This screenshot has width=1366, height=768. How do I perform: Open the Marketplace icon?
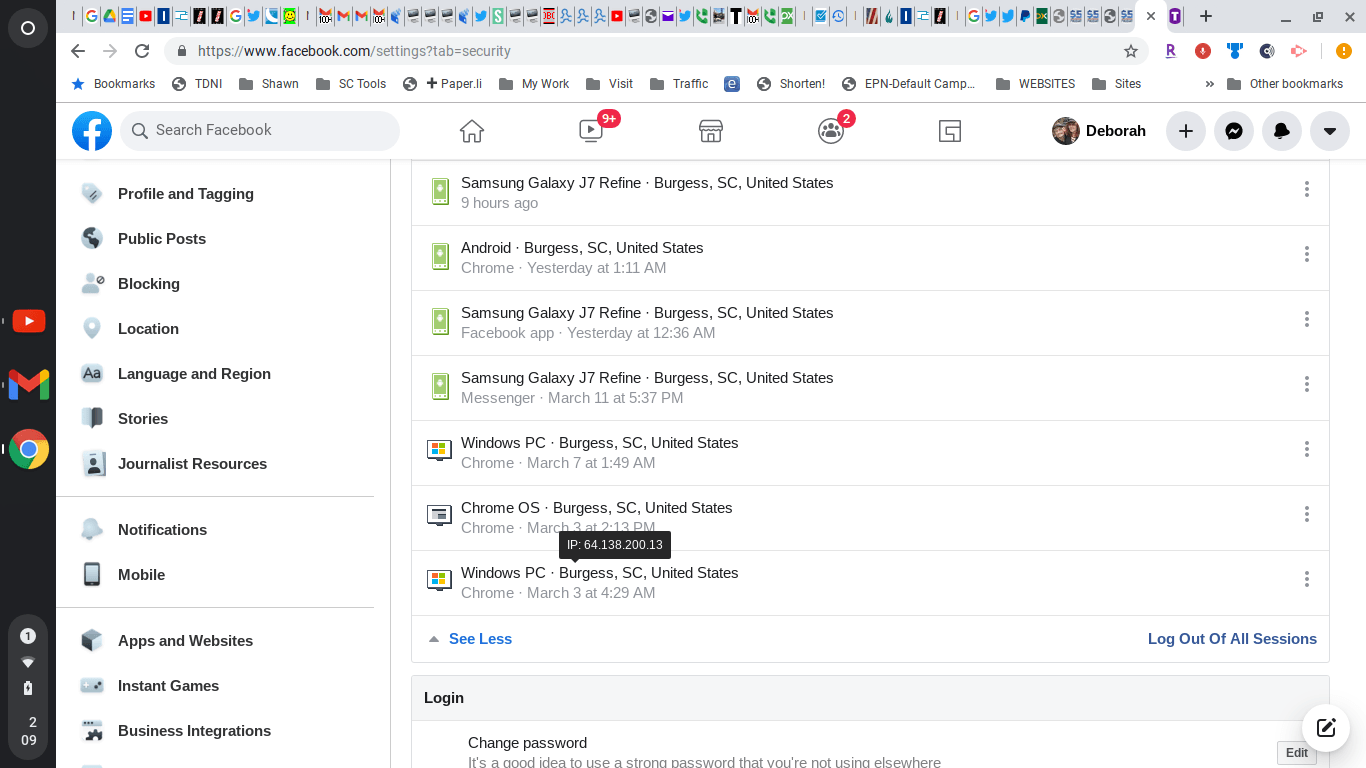click(710, 131)
